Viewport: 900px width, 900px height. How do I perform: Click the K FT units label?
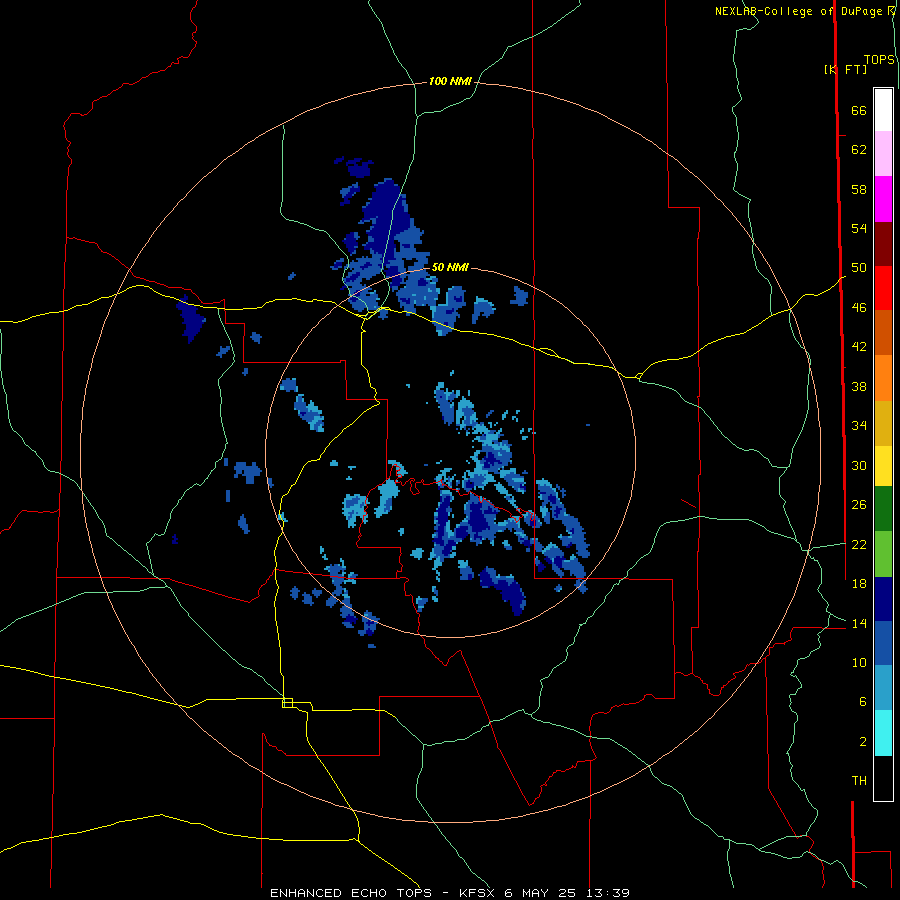tap(845, 69)
